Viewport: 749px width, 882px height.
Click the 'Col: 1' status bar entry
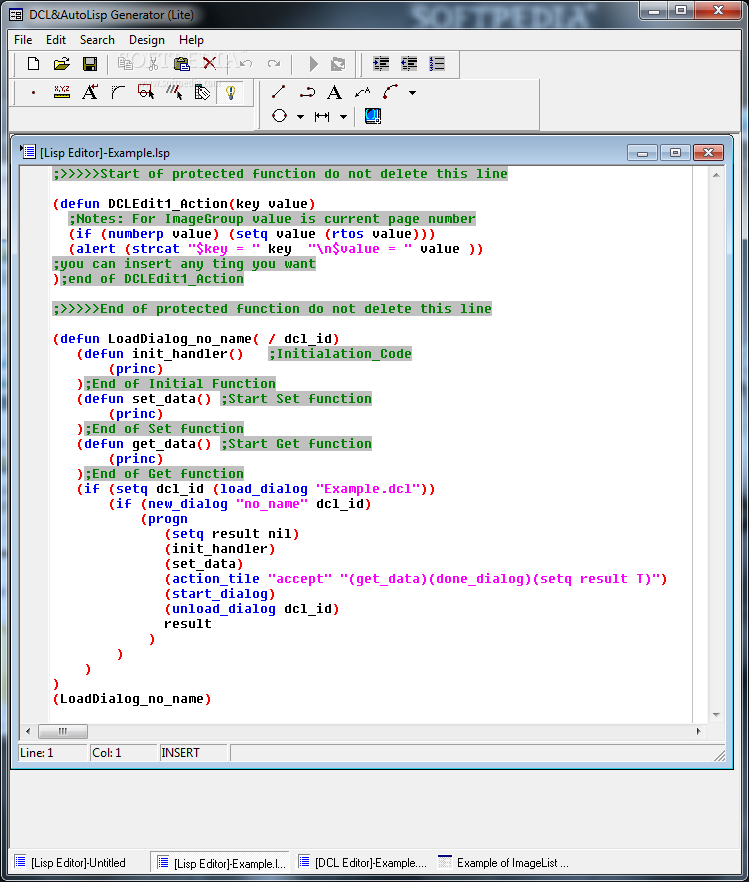[x=123, y=753]
